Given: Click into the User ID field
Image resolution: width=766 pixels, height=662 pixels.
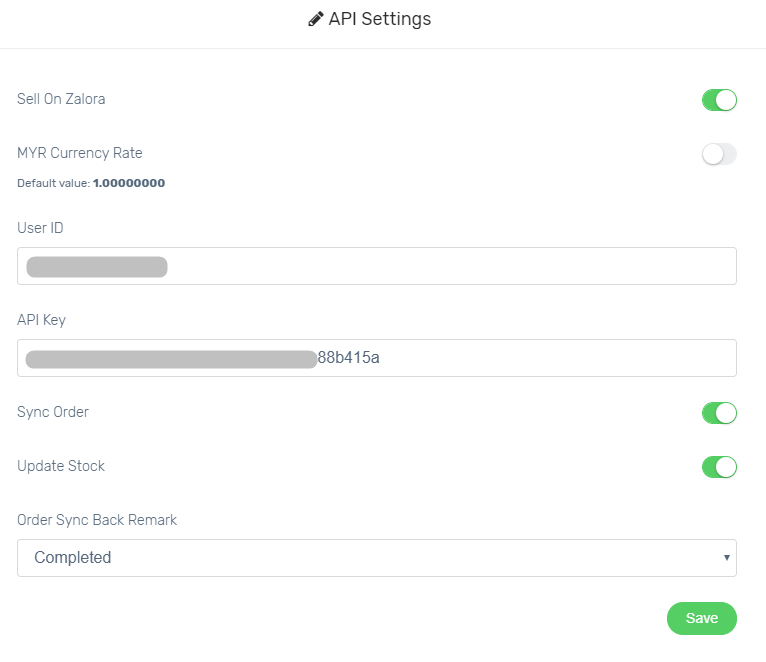Looking at the screenshot, I should (377, 266).
